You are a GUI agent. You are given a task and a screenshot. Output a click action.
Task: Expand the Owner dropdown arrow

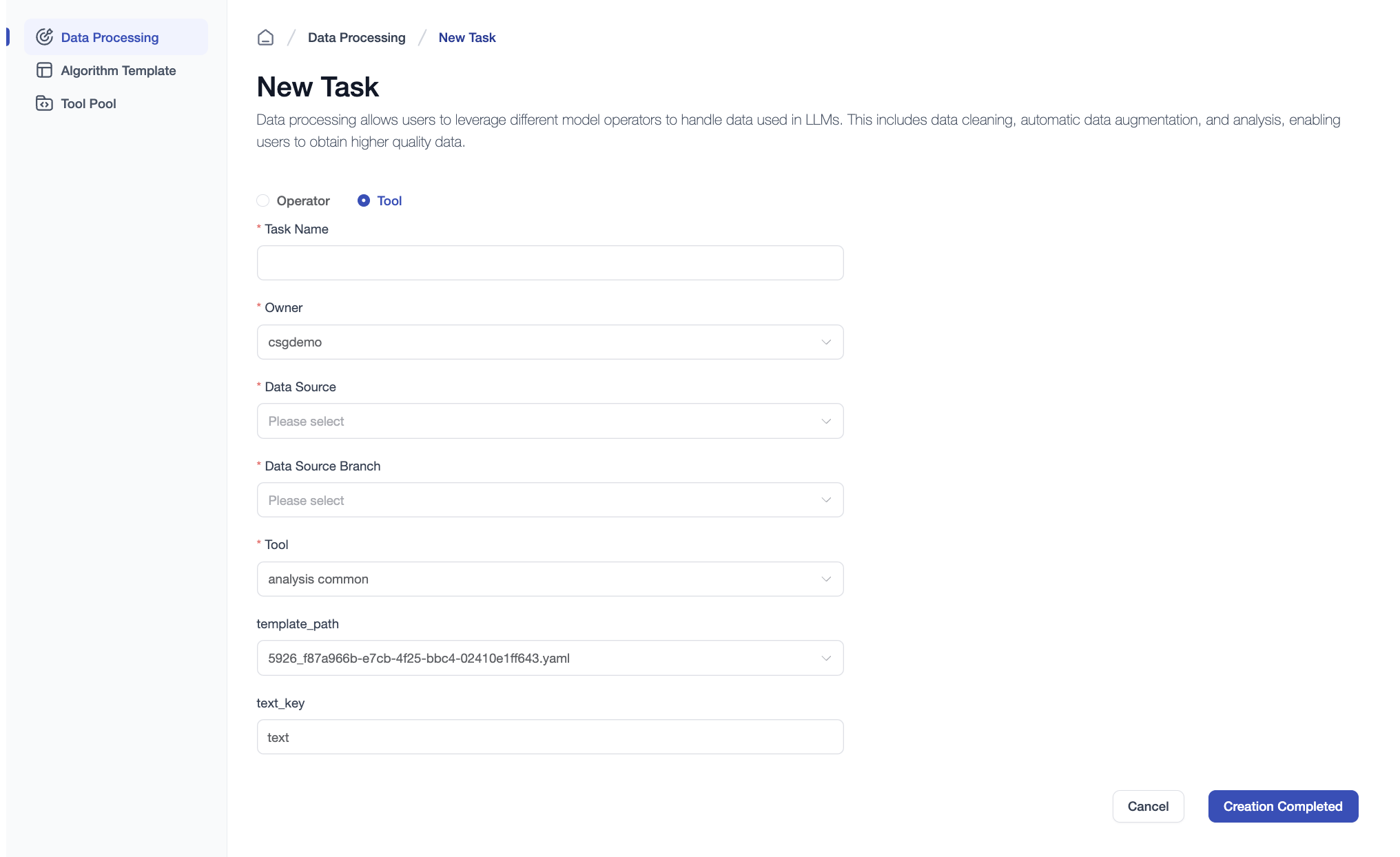(x=826, y=342)
